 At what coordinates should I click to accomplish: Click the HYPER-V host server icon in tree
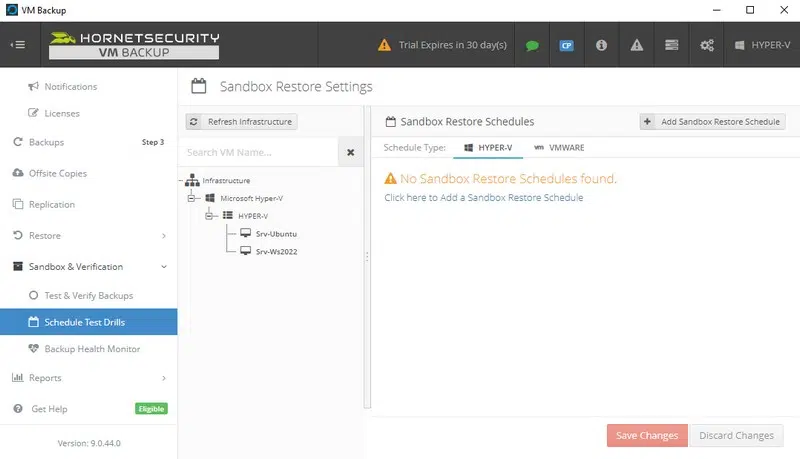[x=228, y=215]
